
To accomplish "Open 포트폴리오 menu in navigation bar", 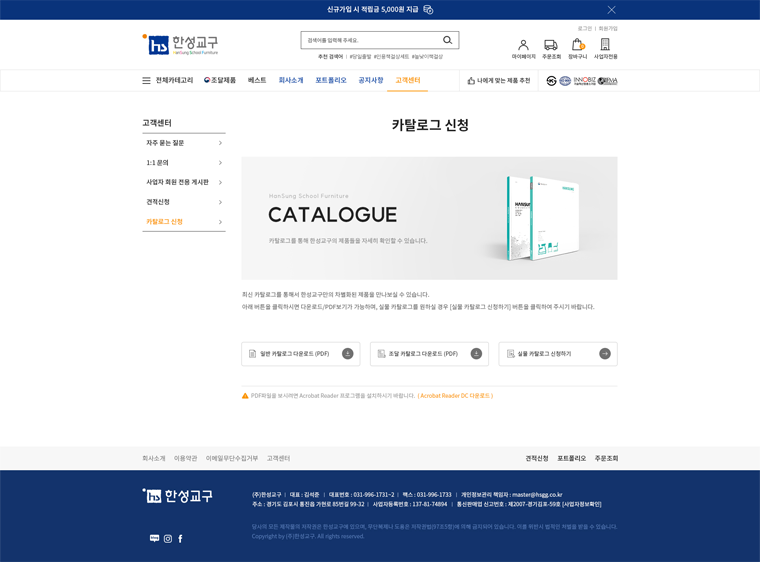I will click(x=331, y=80).
